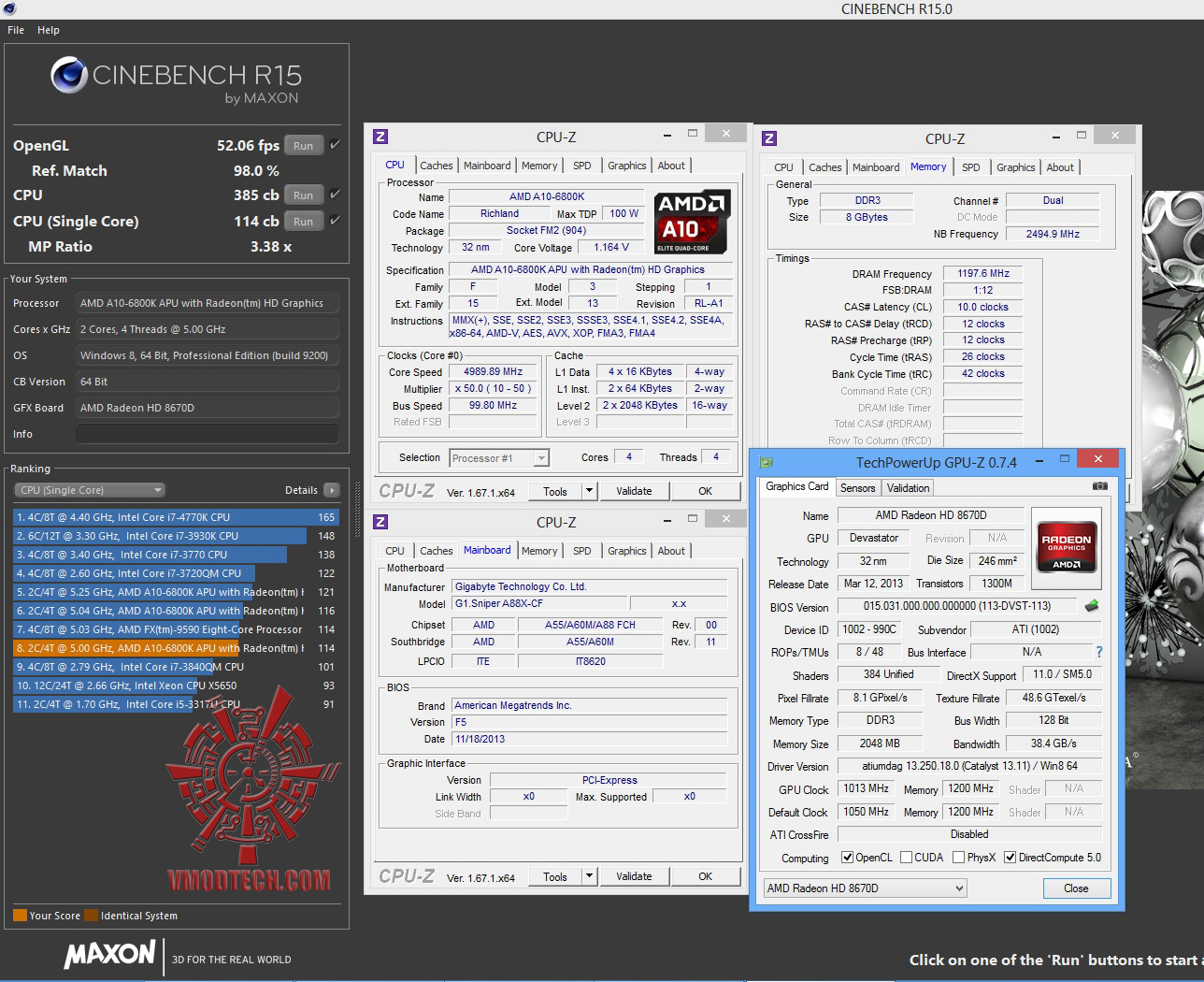The width and height of the screenshot is (1204, 982).
Task: Open Memory tab in the mainboard CPU-Z window
Action: pos(539,551)
